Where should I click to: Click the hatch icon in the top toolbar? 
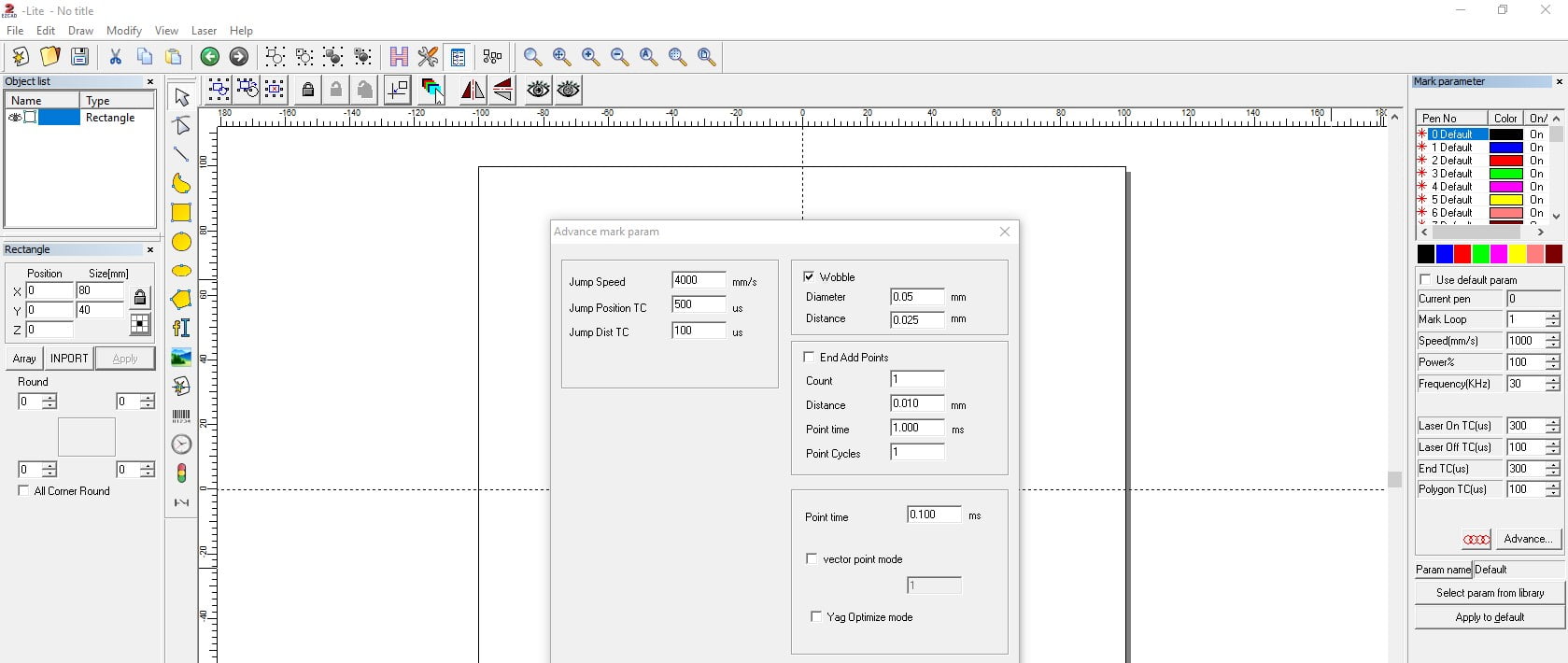pyautogui.click(x=399, y=57)
